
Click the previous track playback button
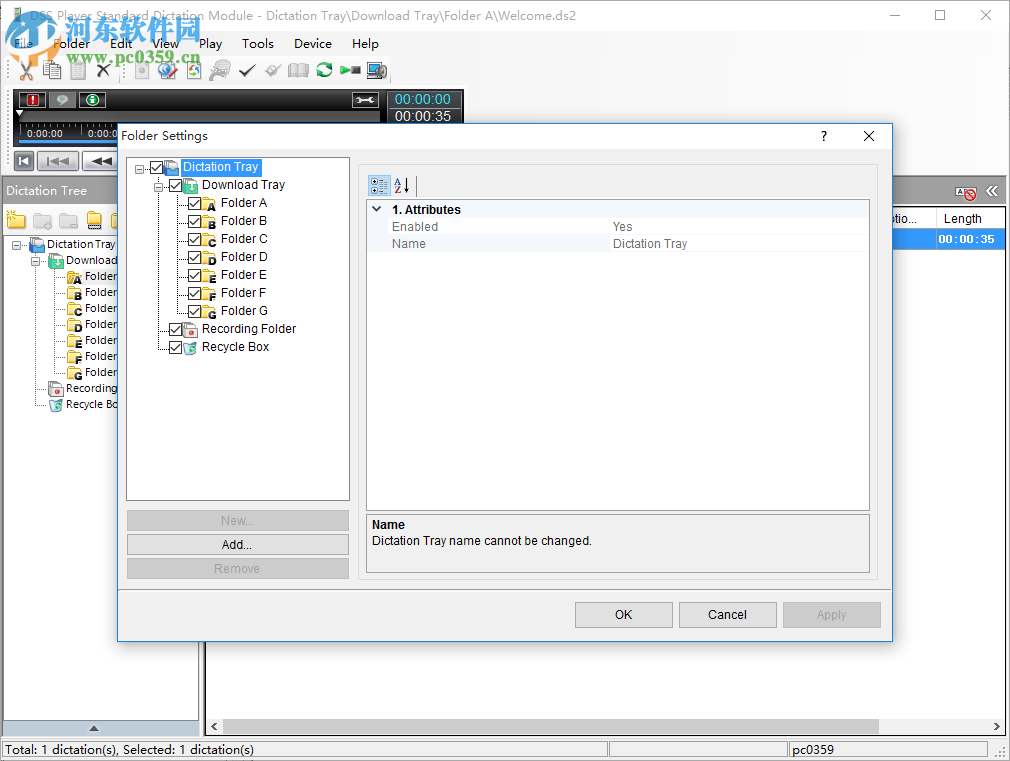(58, 160)
